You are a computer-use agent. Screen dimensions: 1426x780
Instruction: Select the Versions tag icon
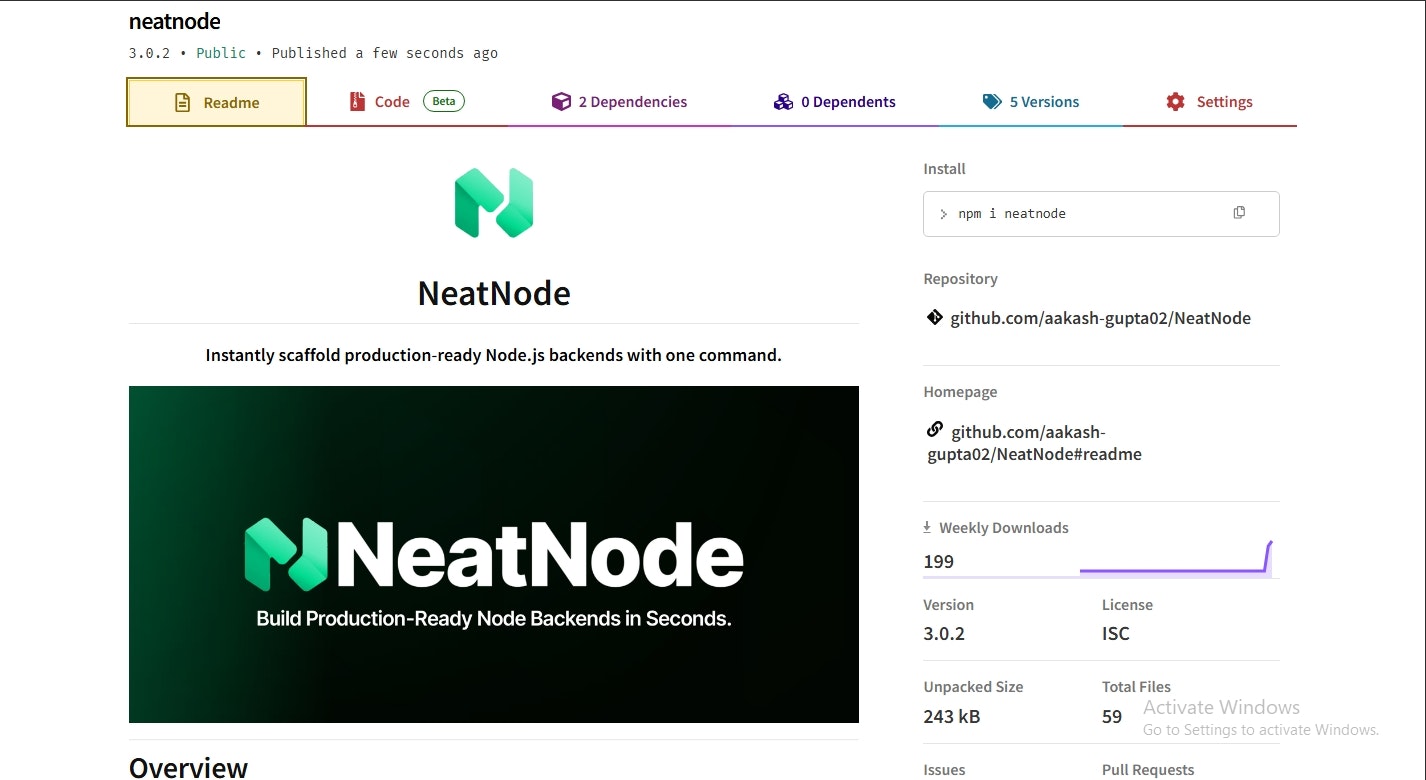point(991,101)
